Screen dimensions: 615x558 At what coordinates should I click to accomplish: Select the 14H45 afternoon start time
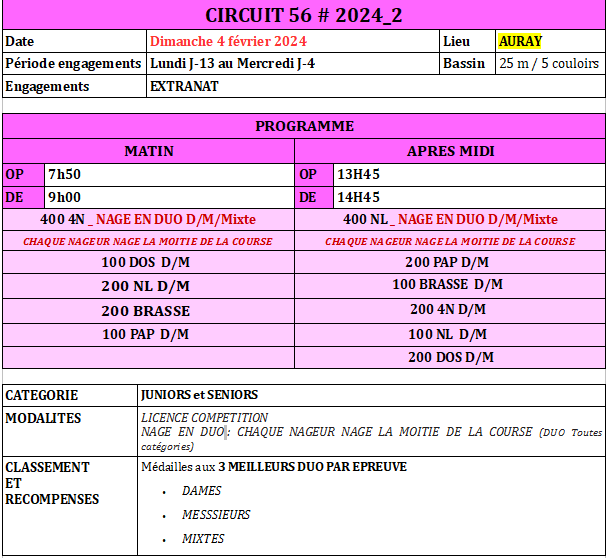pos(358,197)
